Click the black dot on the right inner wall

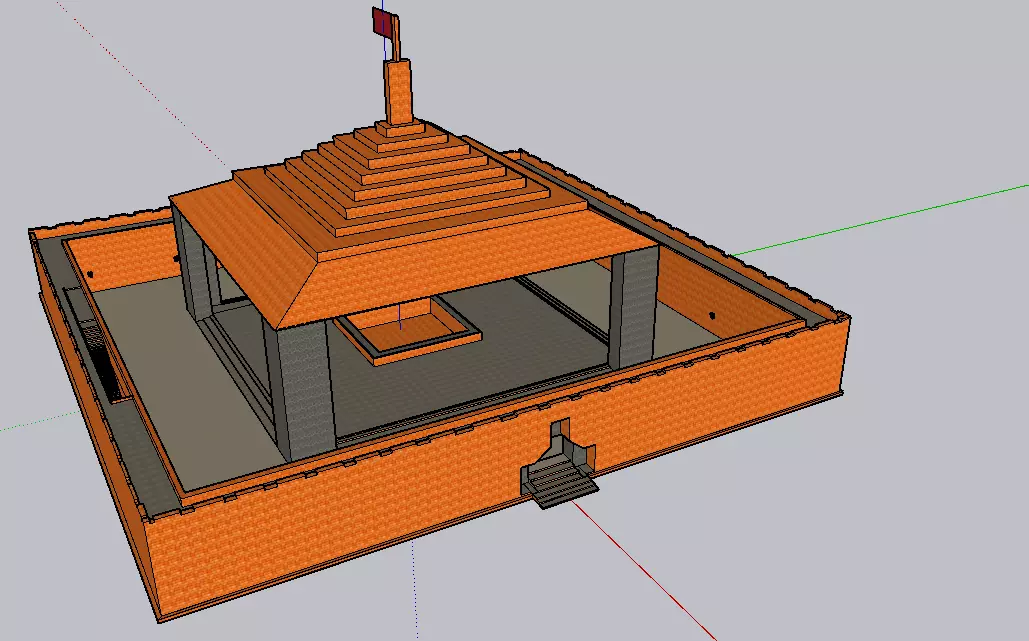(713, 316)
